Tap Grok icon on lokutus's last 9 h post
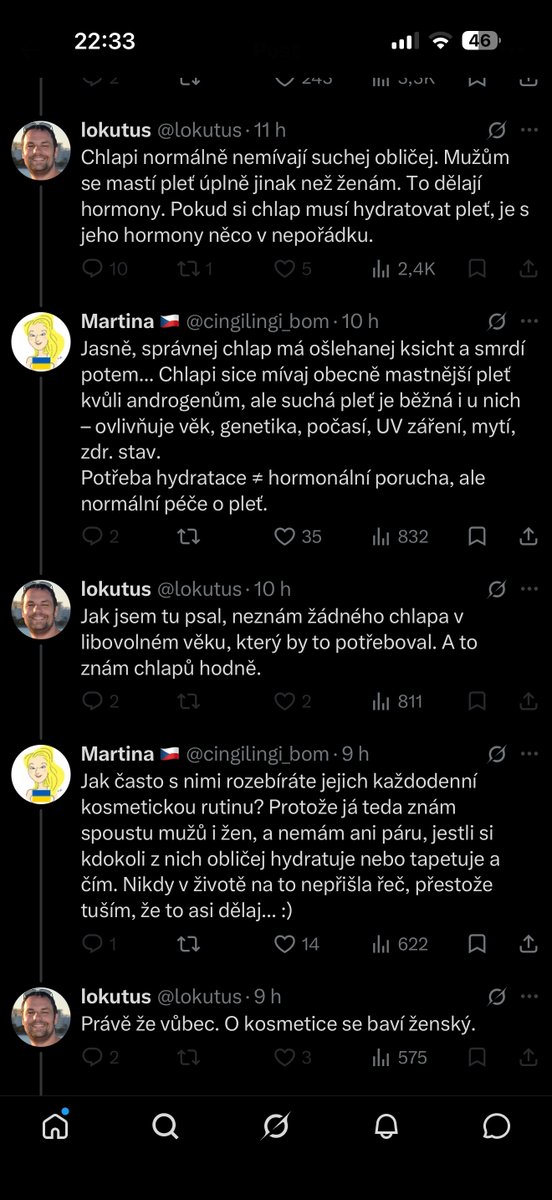 496,997
